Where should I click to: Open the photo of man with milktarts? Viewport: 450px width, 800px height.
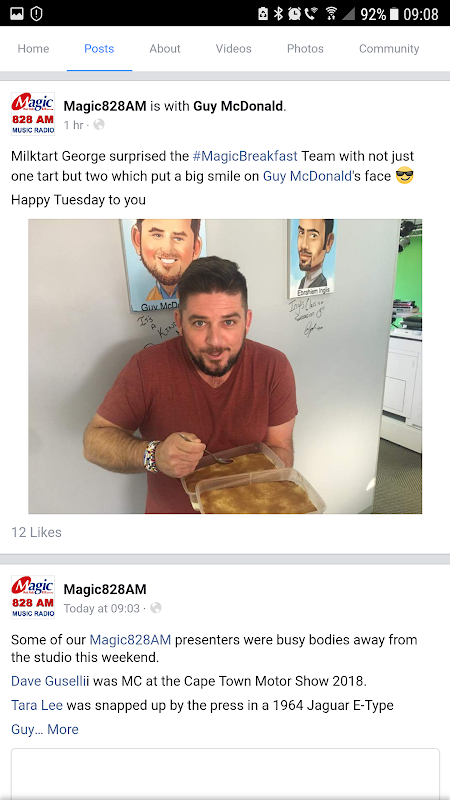(225, 366)
